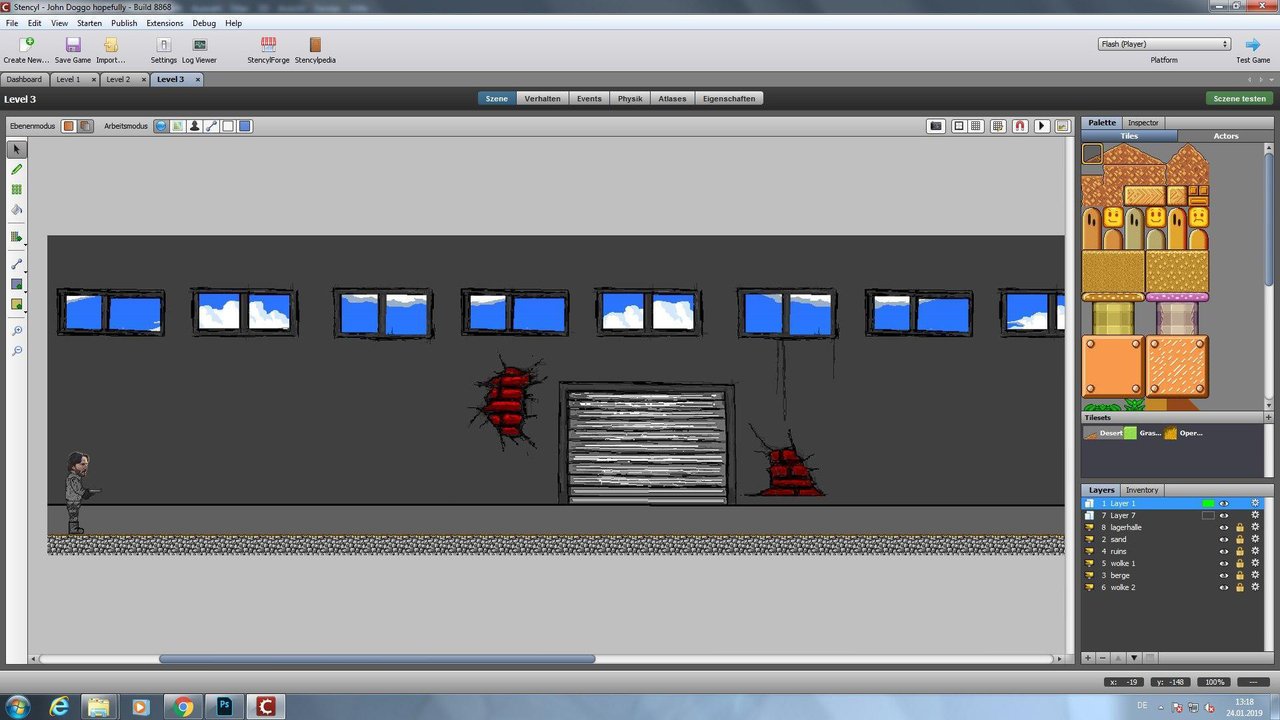This screenshot has width=1280, height=720.
Task: Open Settings from the toolbar
Action: click(164, 50)
